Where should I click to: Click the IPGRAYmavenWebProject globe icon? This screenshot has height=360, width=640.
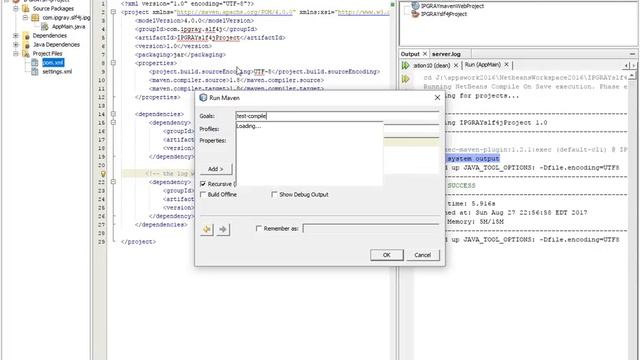[415, 6]
